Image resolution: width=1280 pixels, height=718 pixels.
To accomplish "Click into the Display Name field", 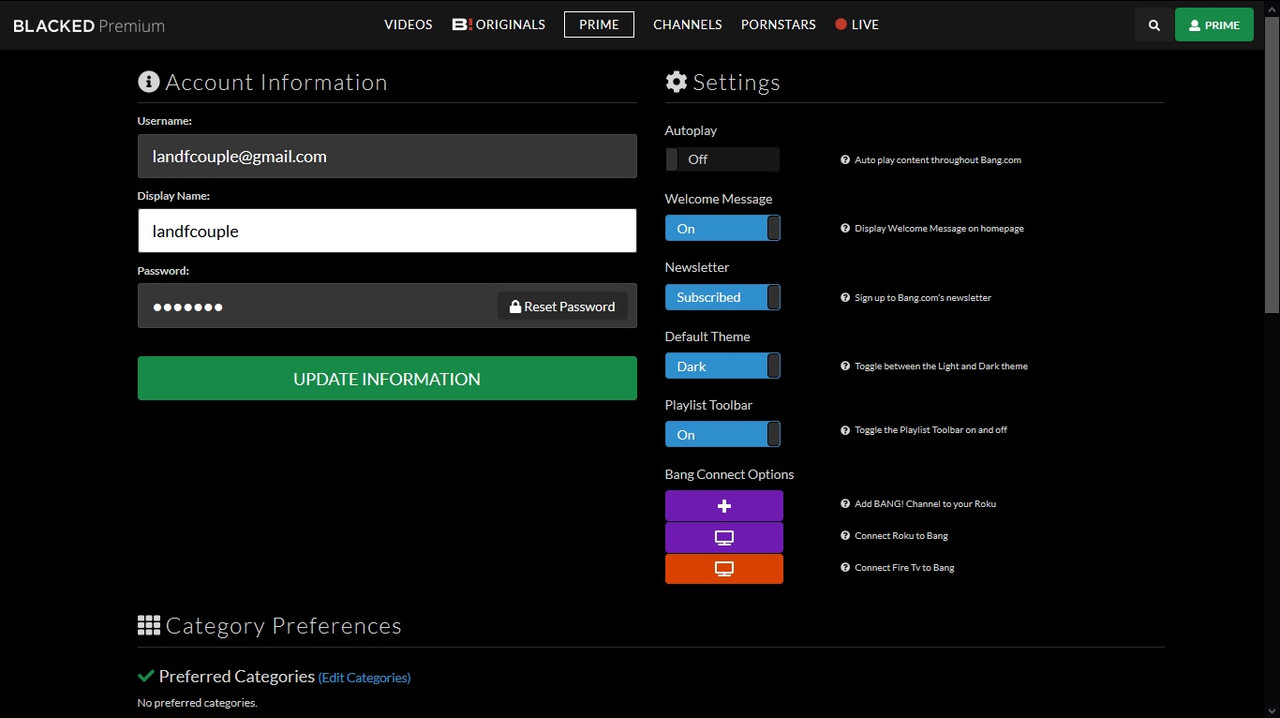I will tap(387, 231).
